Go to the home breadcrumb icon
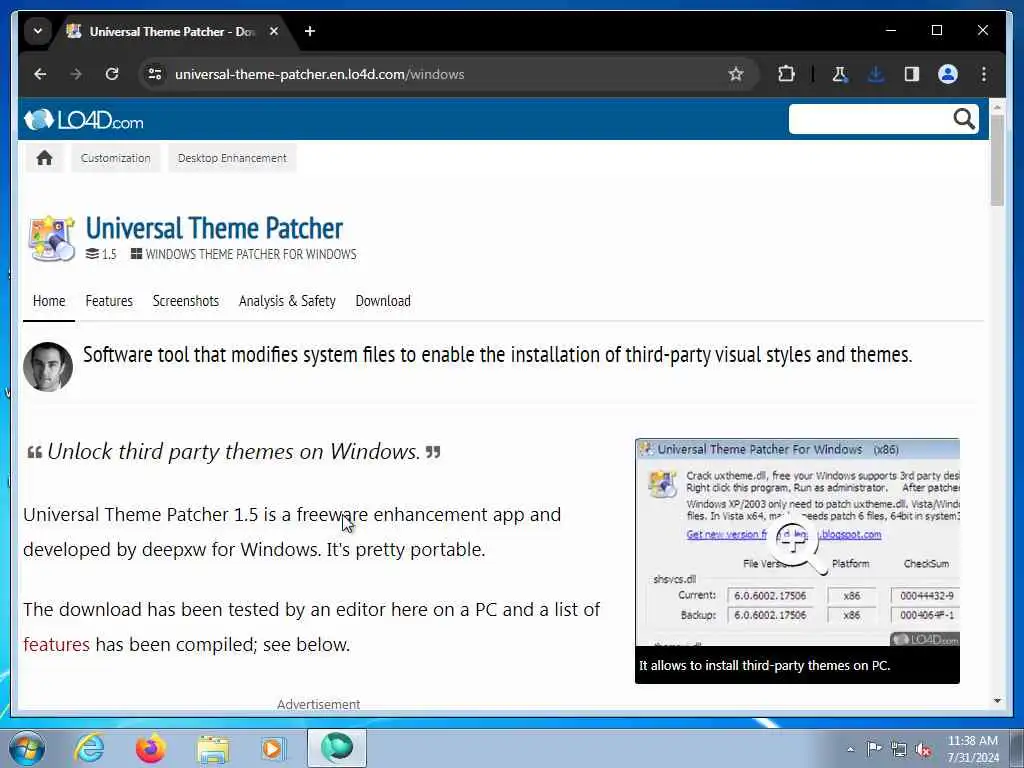The image size is (1024, 768). click(44, 158)
